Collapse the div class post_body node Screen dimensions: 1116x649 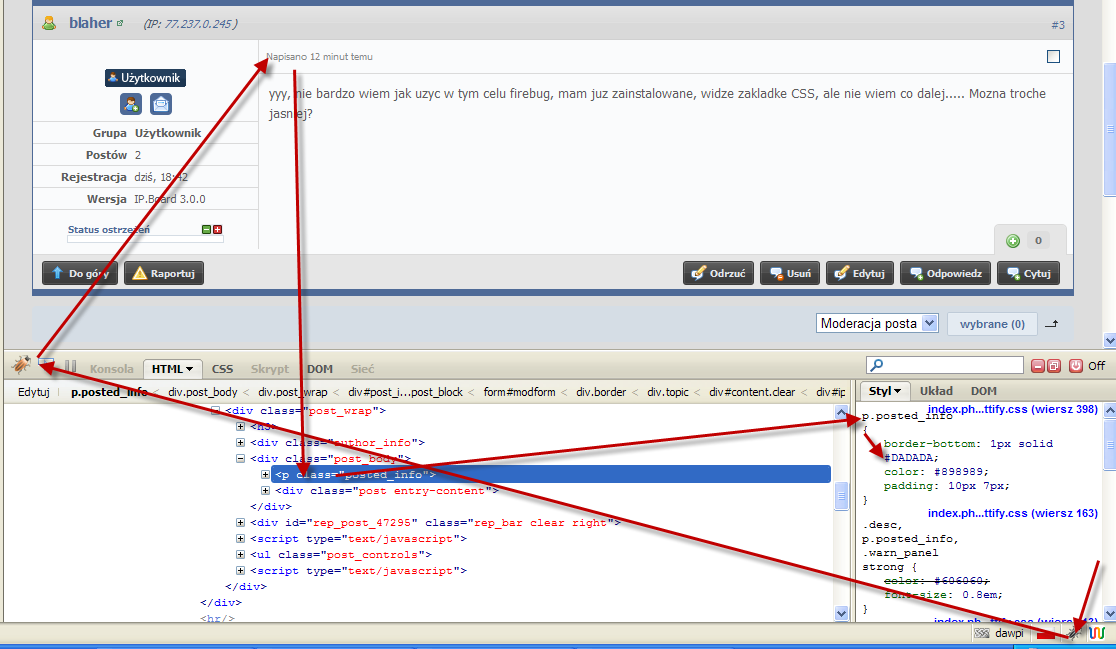241,459
